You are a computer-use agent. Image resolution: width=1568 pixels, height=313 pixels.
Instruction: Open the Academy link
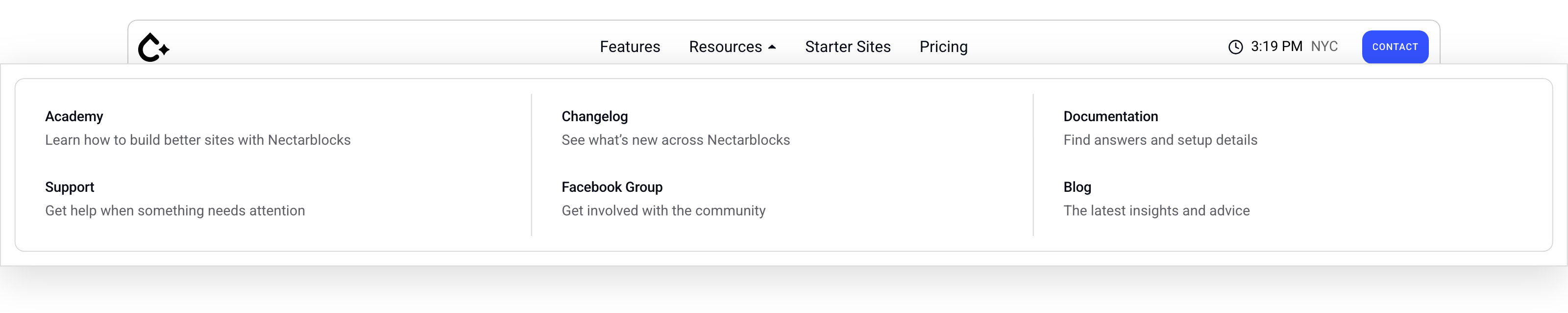tap(74, 116)
